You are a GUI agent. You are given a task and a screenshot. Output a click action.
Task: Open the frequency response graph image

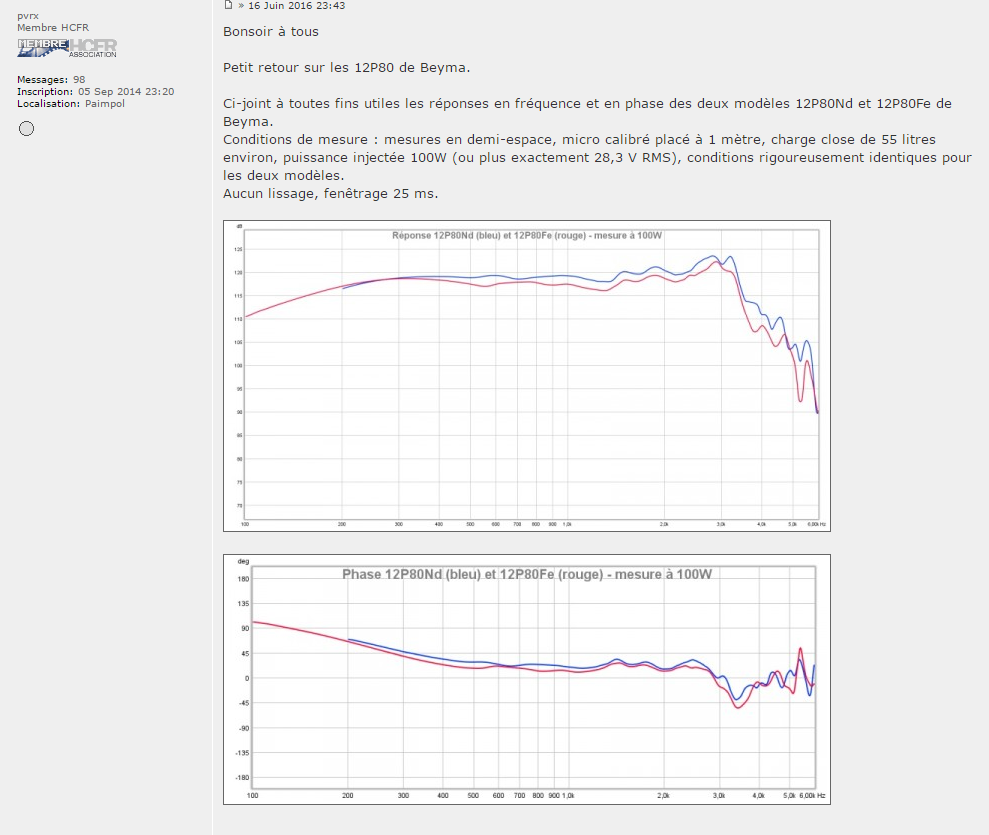point(527,376)
